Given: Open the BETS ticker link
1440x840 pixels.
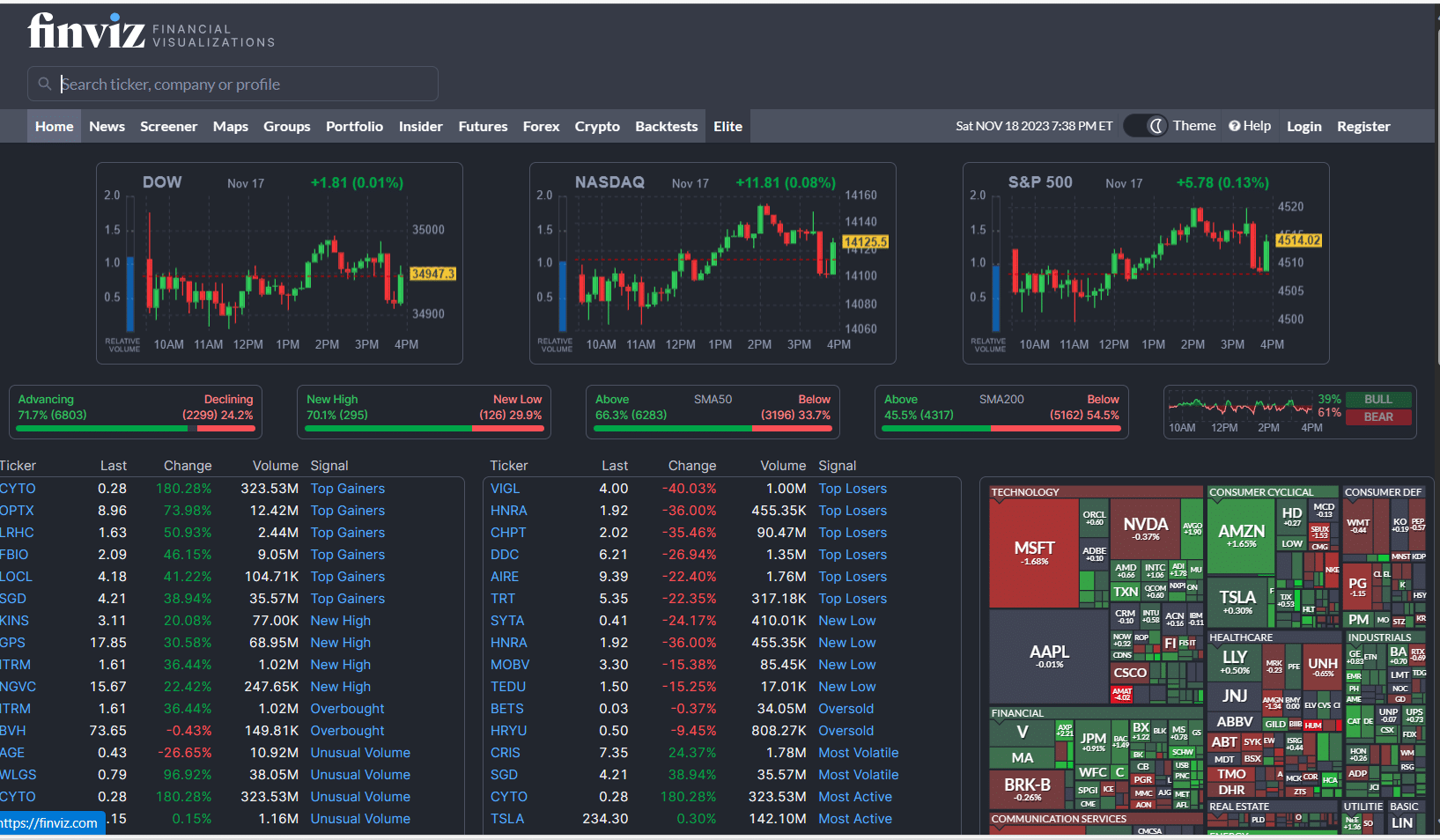Looking at the screenshot, I should [507, 709].
